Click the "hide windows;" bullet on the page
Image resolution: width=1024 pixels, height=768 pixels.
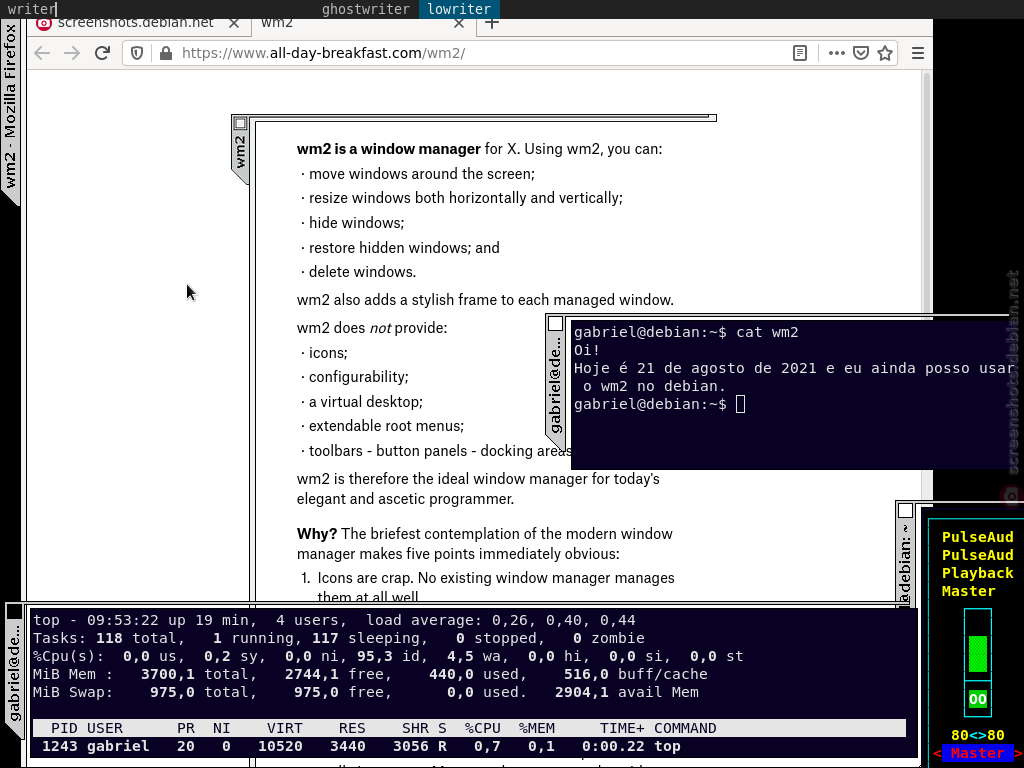357,223
